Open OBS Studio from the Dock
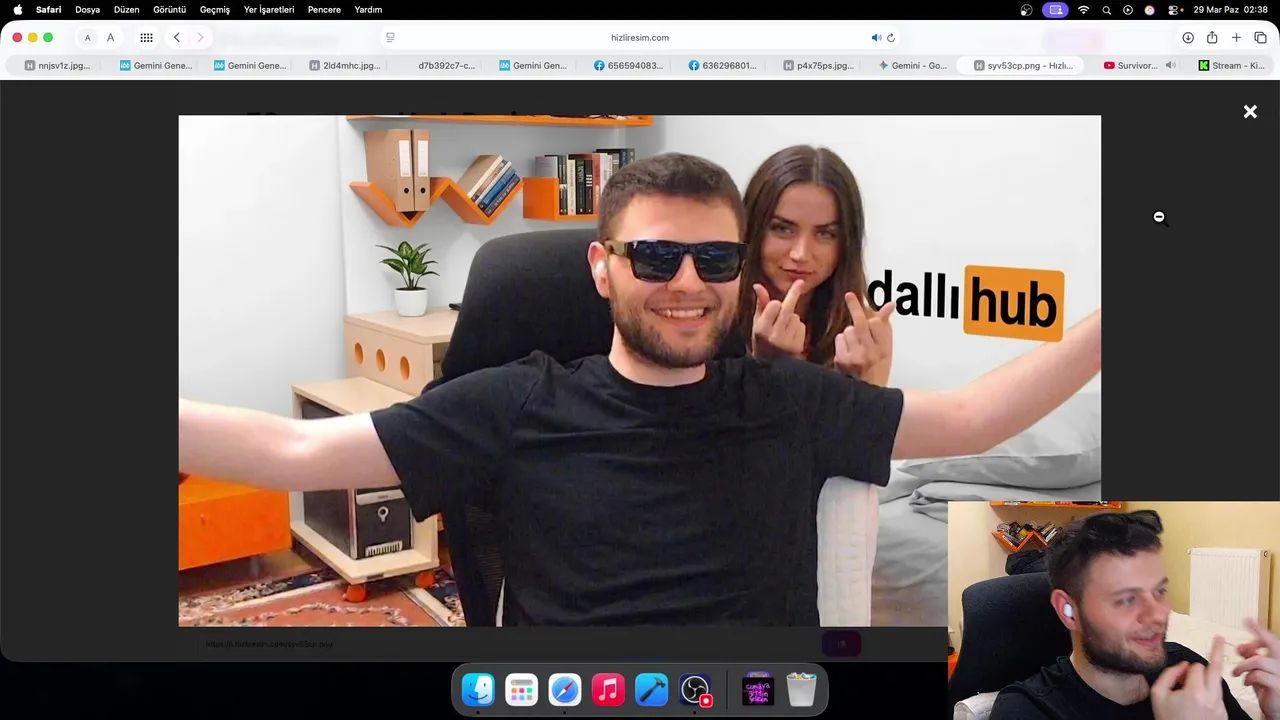The width and height of the screenshot is (1280, 720). pos(695,689)
